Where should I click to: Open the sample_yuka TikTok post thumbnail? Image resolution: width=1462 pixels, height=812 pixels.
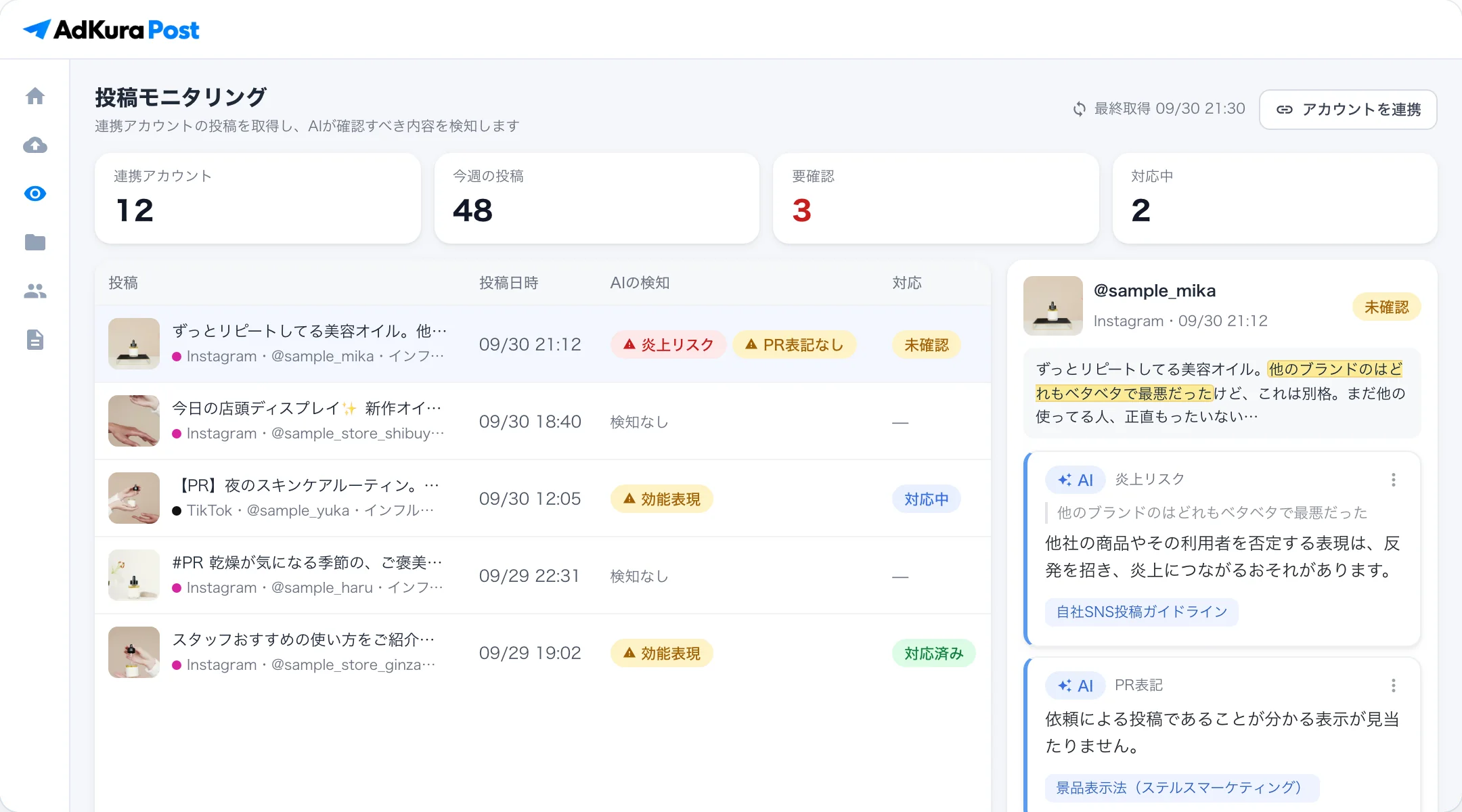click(134, 498)
